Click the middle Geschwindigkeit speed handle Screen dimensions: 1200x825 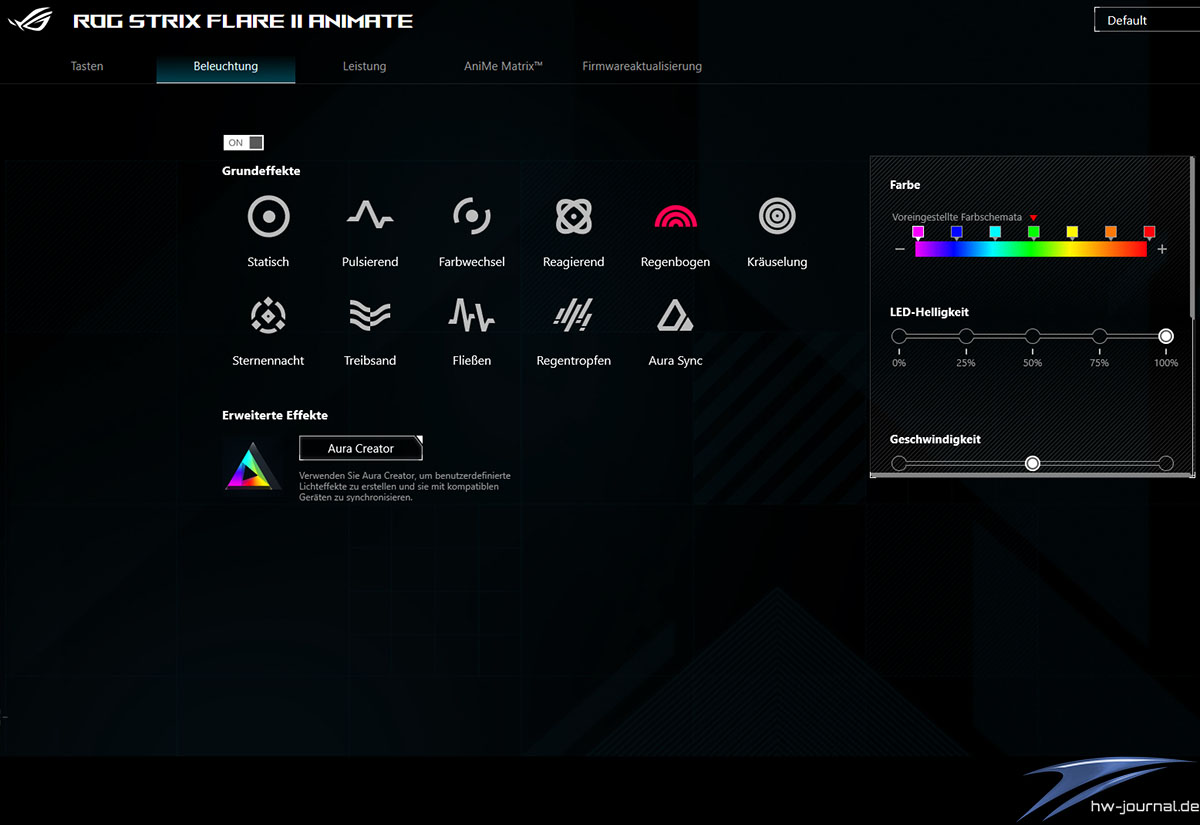[1033, 463]
